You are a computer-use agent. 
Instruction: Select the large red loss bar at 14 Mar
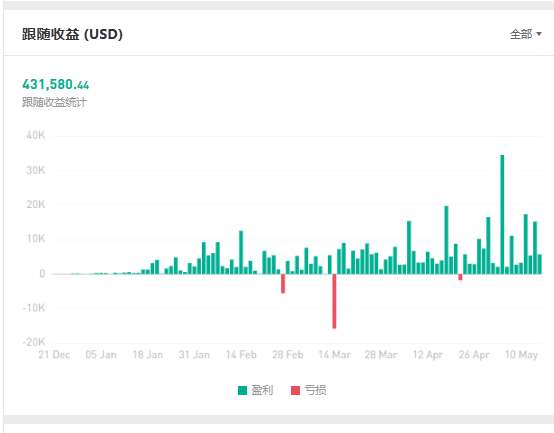(x=334, y=301)
